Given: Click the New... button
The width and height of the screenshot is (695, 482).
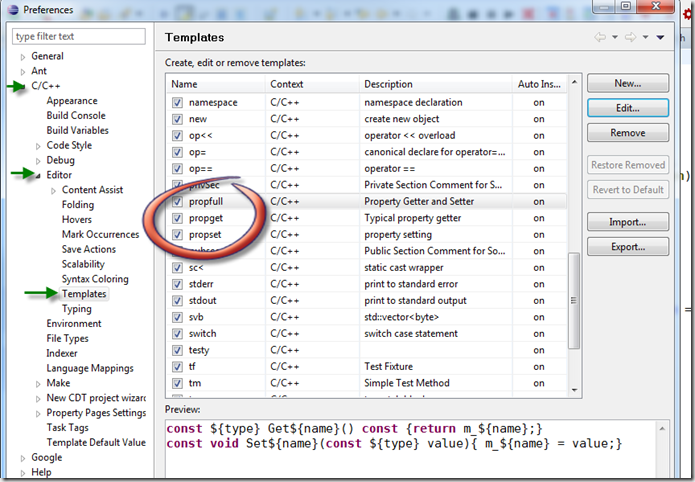Looking at the screenshot, I should click(x=627, y=84).
